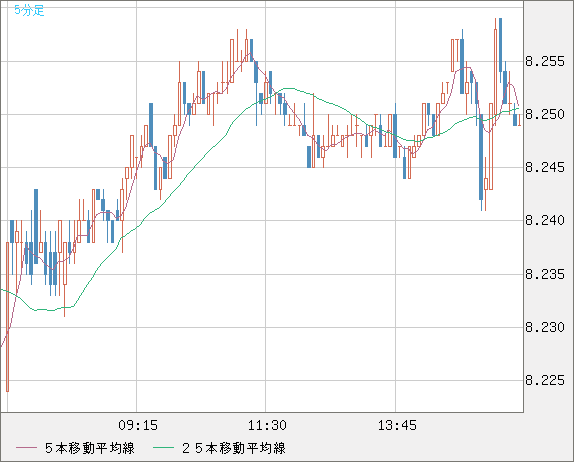Screen dimensions: 574x462
Task: Click the 09:15 time axis label
Action: point(138,425)
